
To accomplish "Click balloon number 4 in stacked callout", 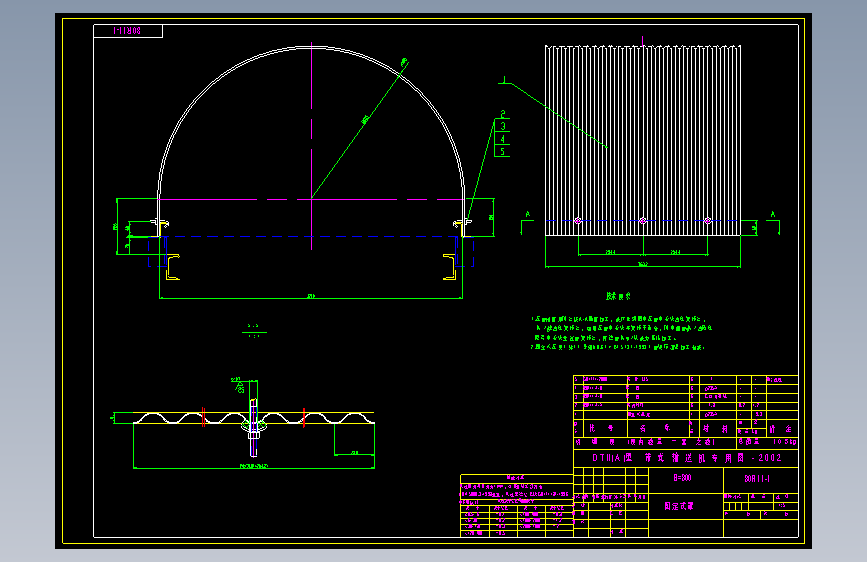I will coord(503,139).
